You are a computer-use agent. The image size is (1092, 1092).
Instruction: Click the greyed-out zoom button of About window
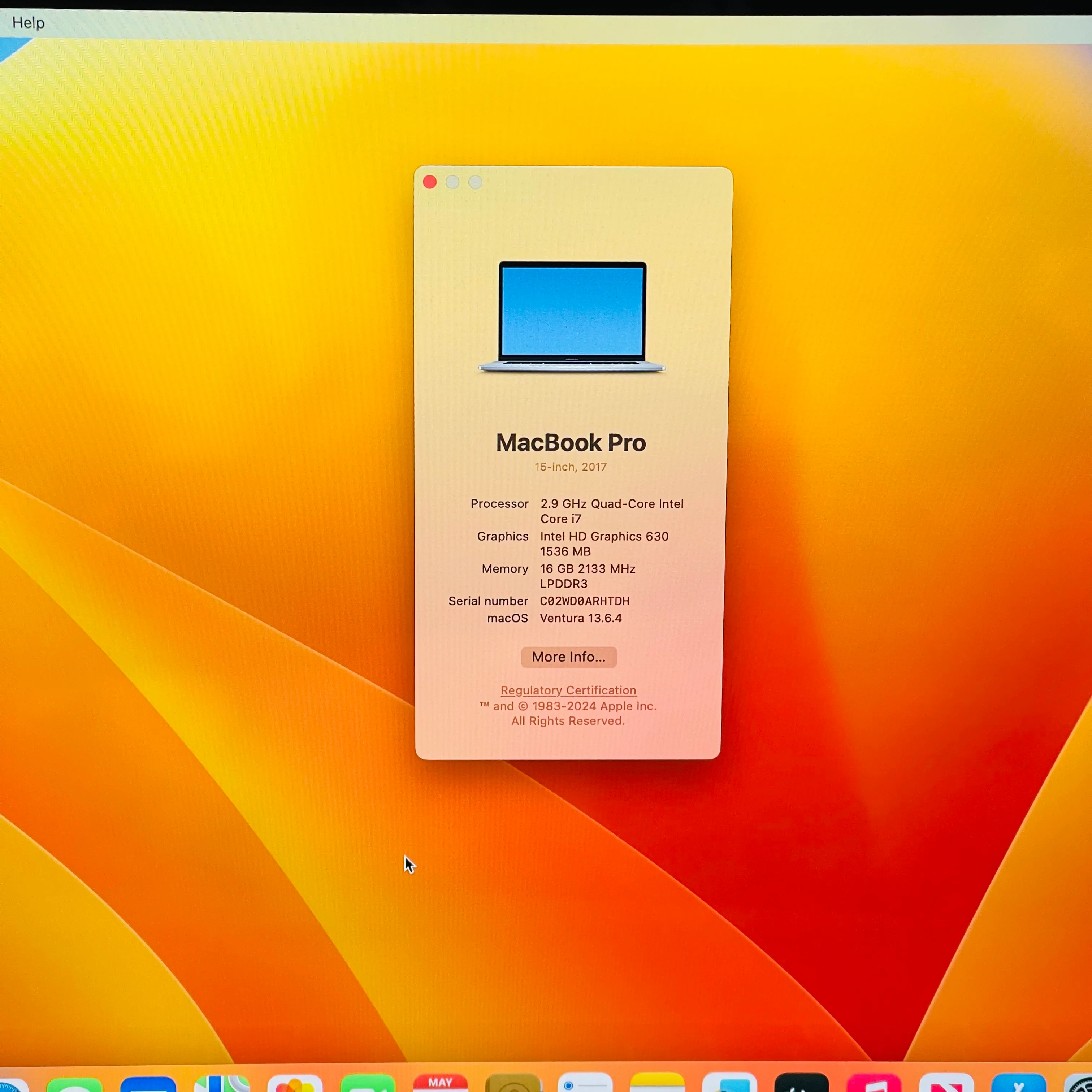coord(475,182)
